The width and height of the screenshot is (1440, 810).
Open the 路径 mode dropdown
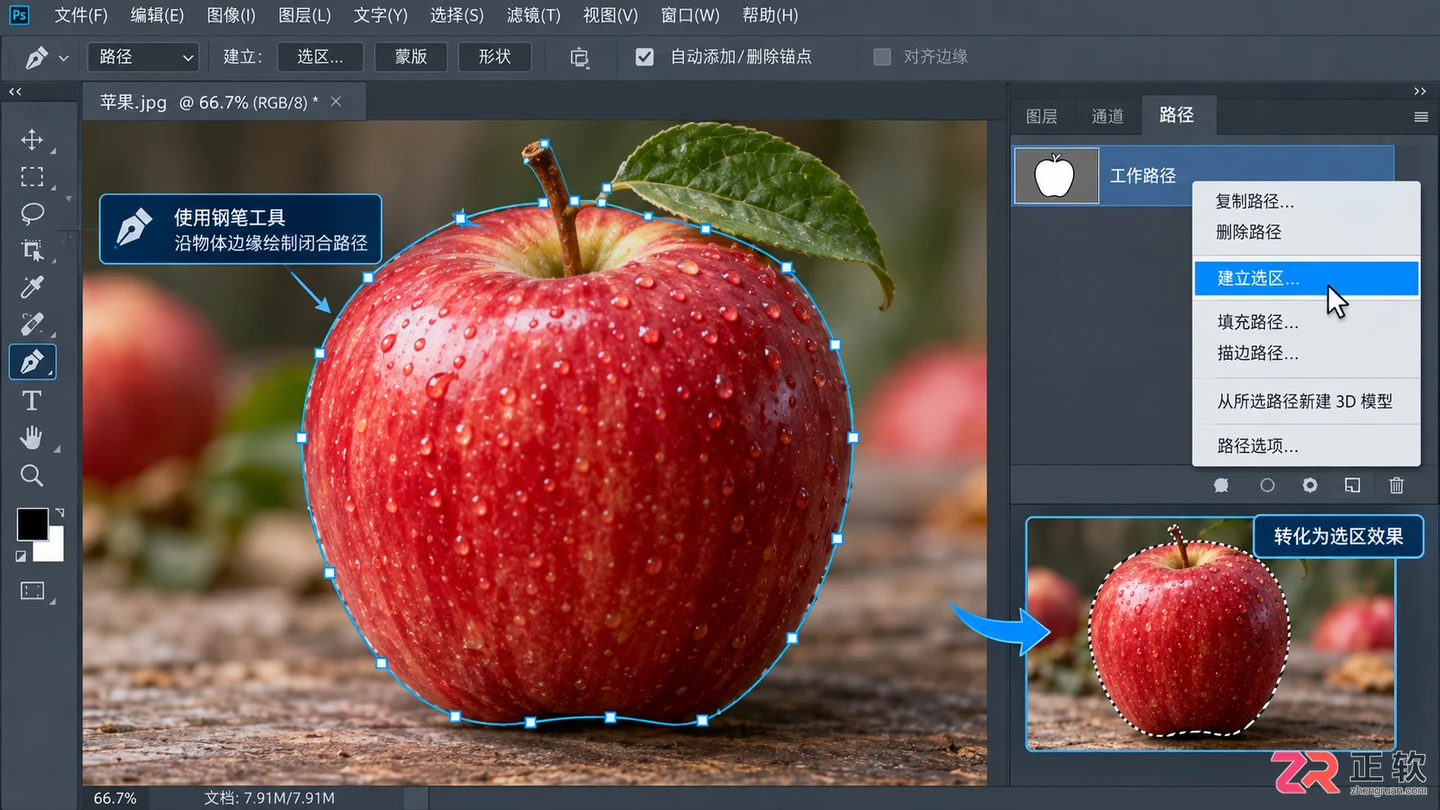[x=143, y=57]
